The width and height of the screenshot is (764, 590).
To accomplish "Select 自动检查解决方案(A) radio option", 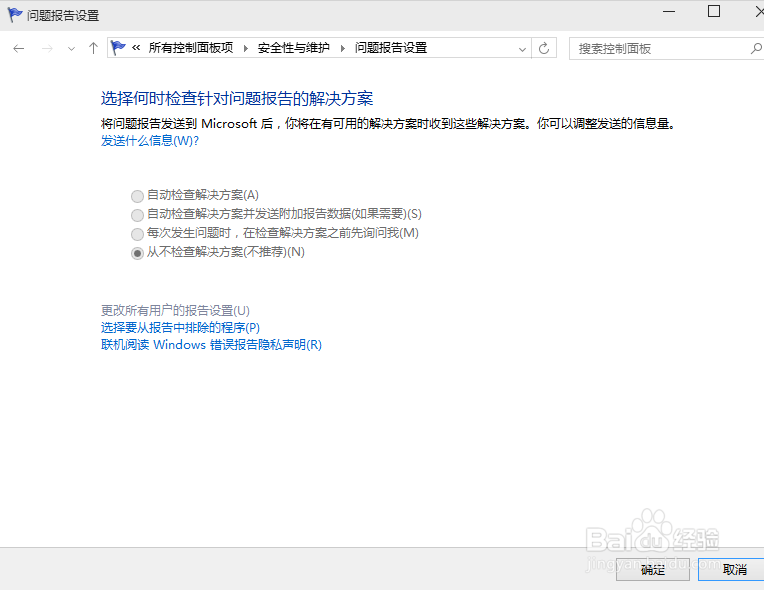I will click(195, 195).
